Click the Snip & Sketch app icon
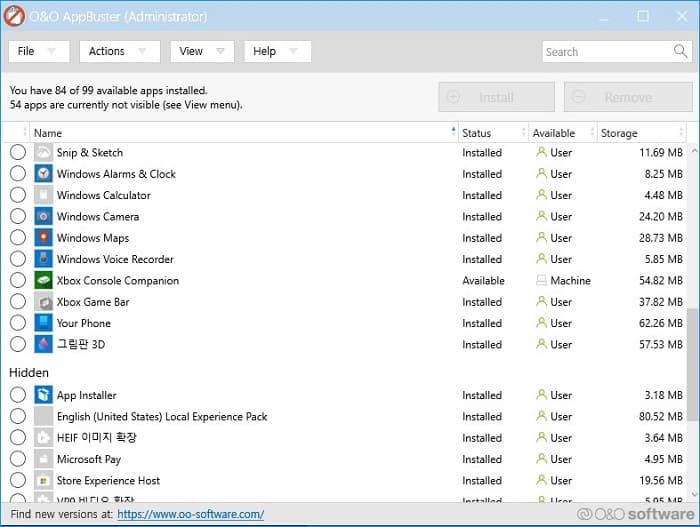700x527 pixels. [x=43, y=153]
